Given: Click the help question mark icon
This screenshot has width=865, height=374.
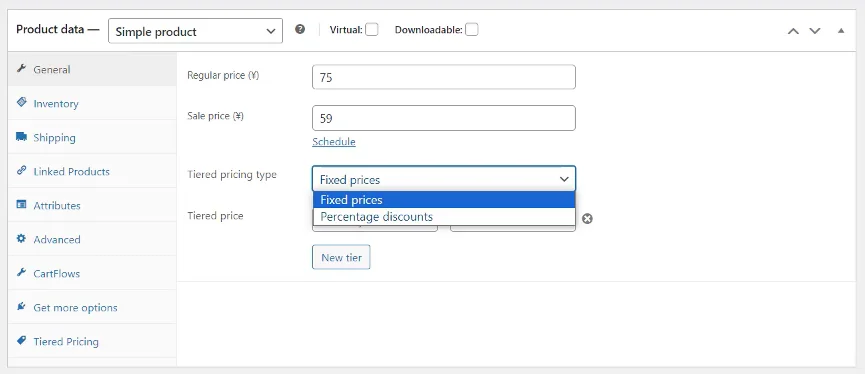Looking at the screenshot, I should (x=300, y=29).
